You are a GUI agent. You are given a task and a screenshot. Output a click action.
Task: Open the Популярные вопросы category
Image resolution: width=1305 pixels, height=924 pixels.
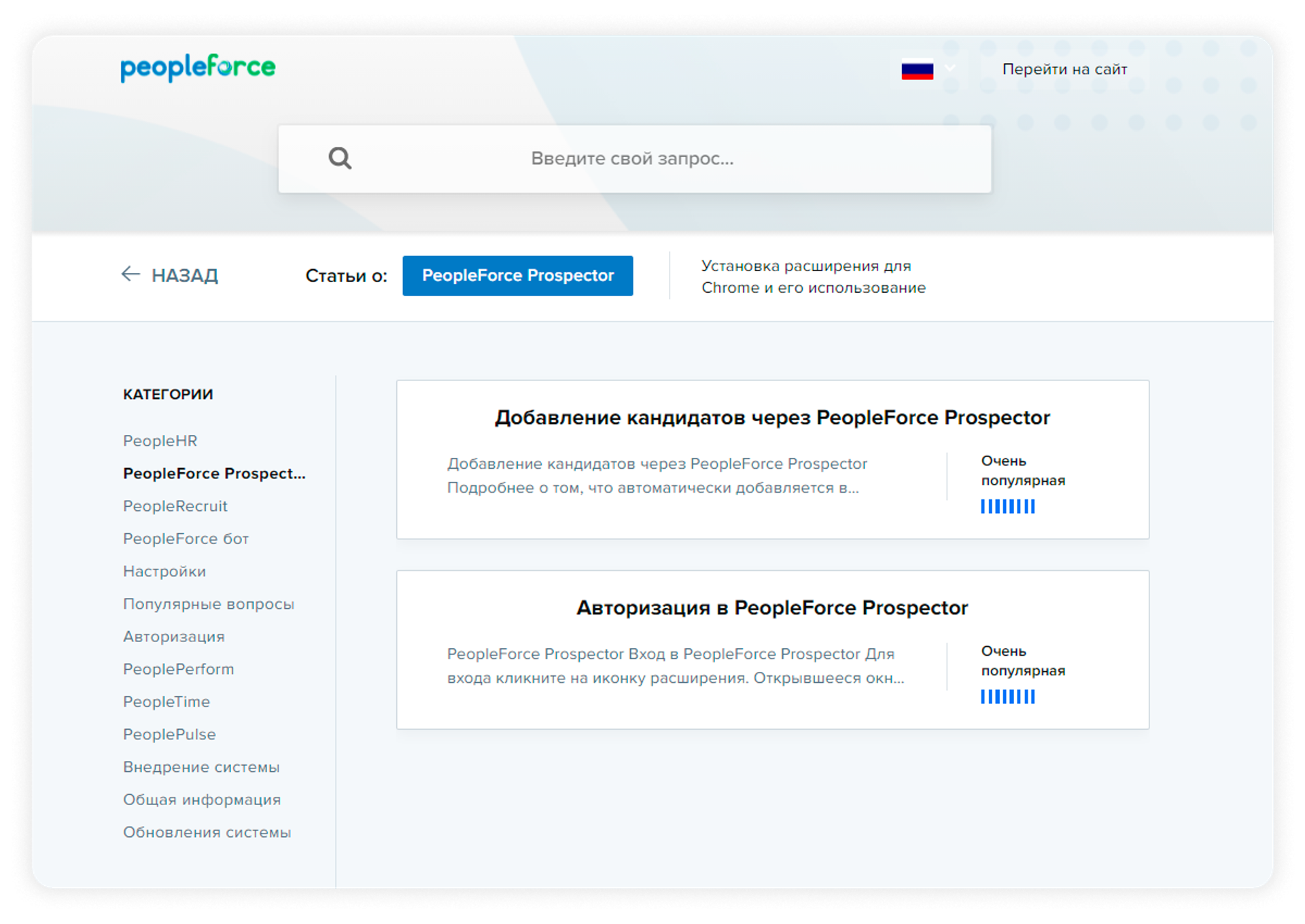(x=209, y=604)
